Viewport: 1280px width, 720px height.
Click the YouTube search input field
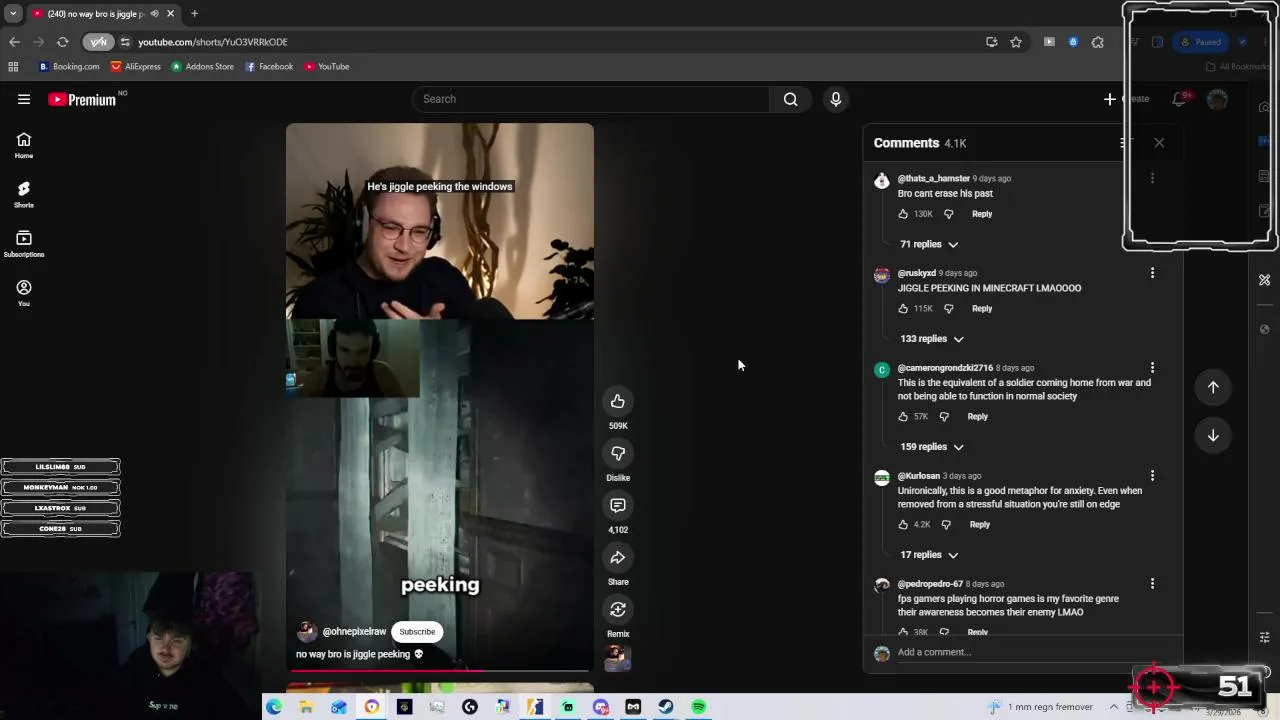590,99
